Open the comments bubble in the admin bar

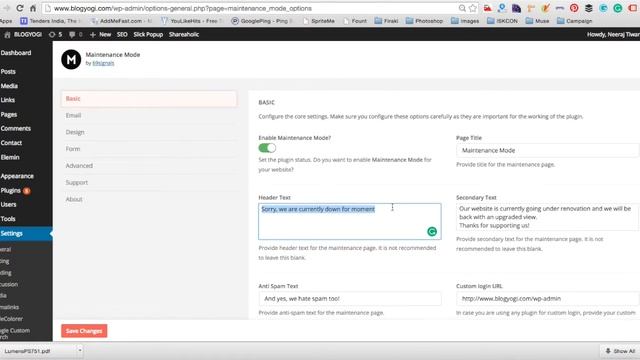[x=76, y=35]
